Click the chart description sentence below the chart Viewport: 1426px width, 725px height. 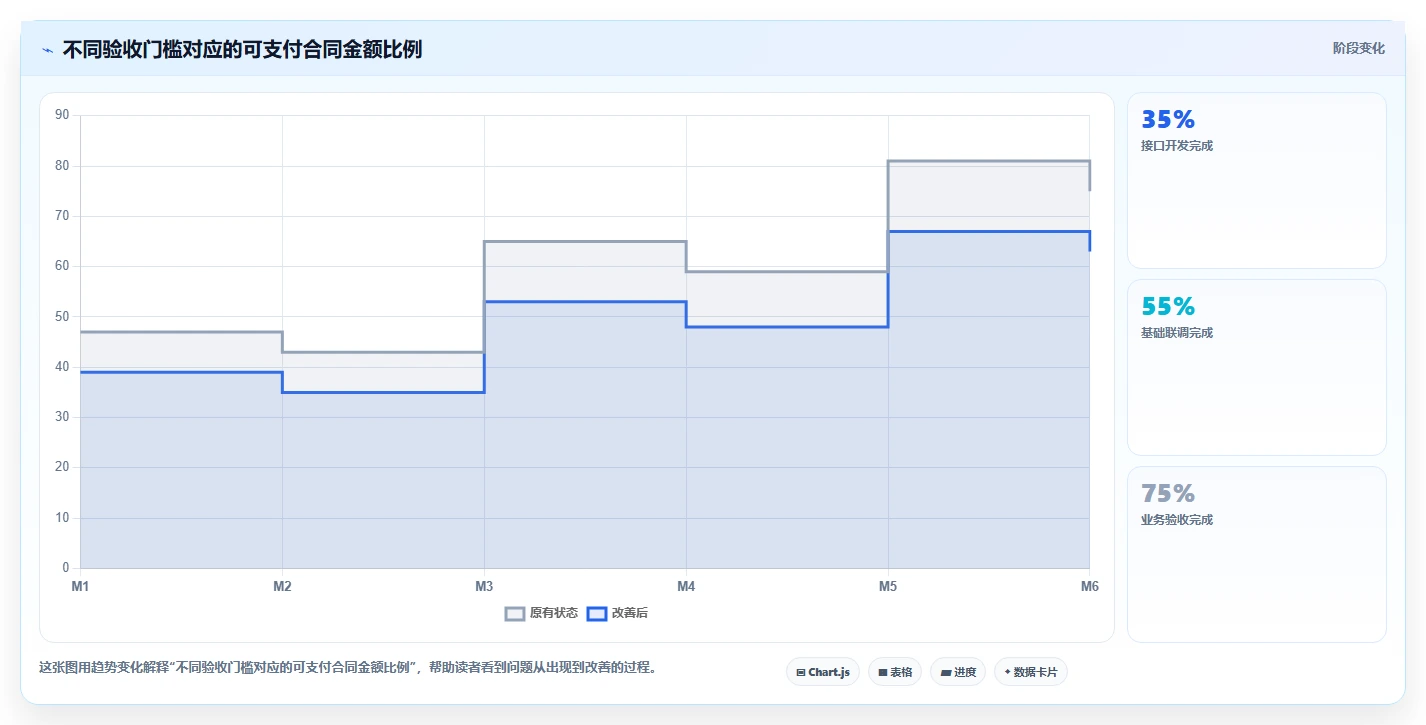[x=348, y=668]
